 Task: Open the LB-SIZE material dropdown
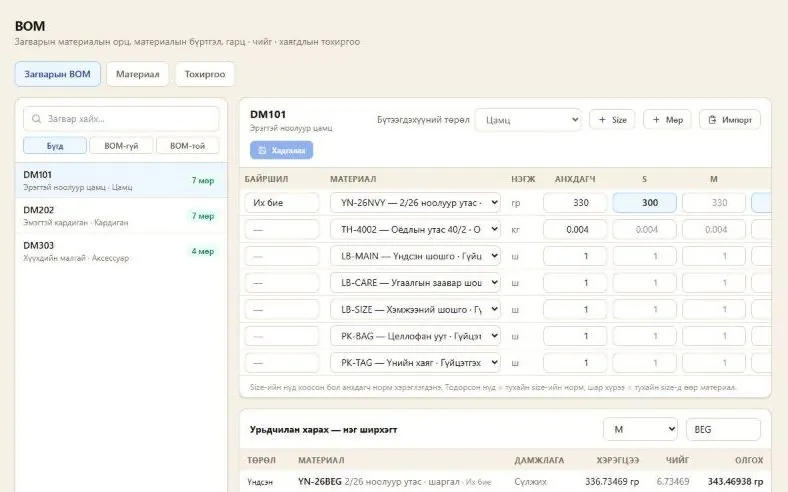click(x=415, y=309)
